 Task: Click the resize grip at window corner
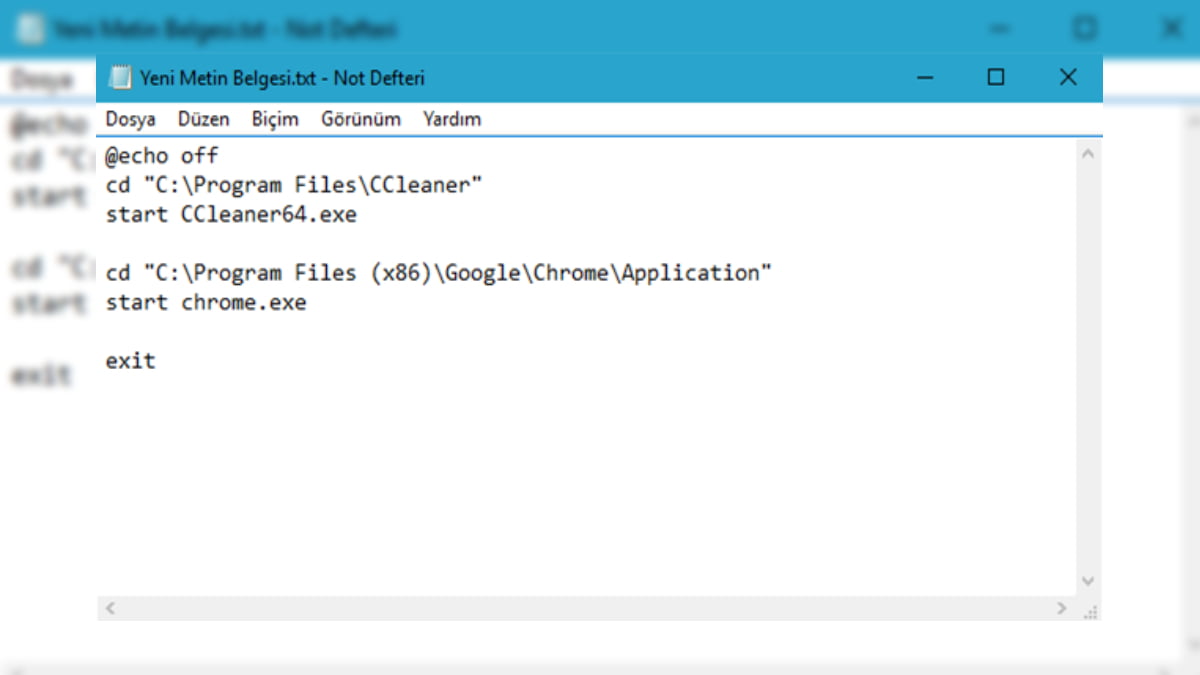click(1090, 609)
